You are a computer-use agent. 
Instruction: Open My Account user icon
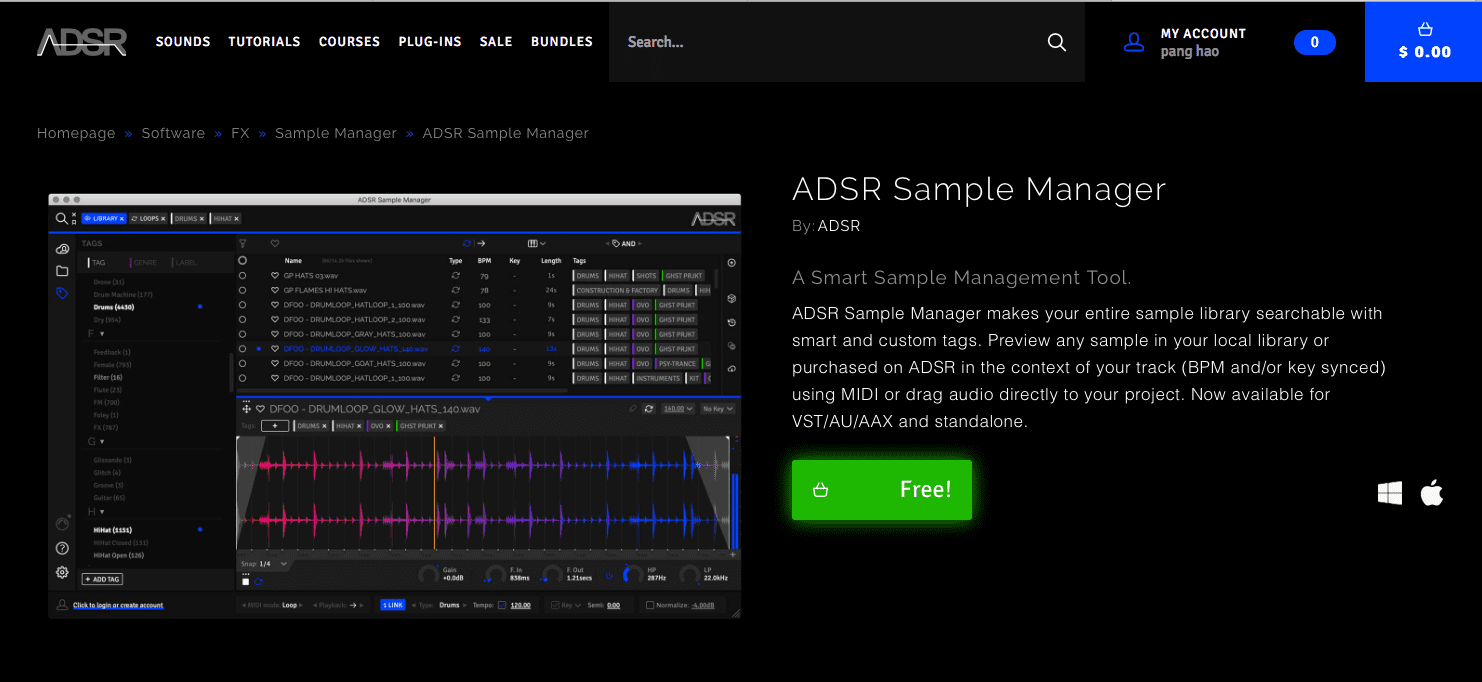pyautogui.click(x=1133, y=42)
